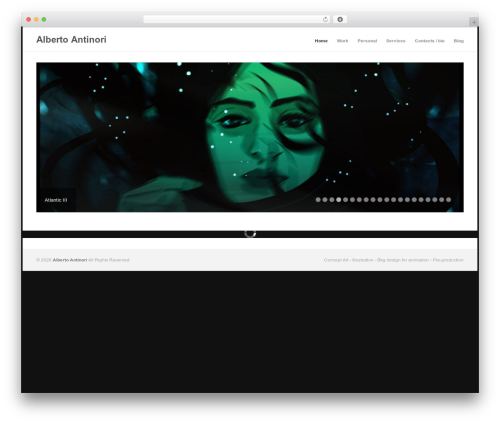500x423 pixels.
Task: Open the Home menu item
Action: (x=321, y=41)
